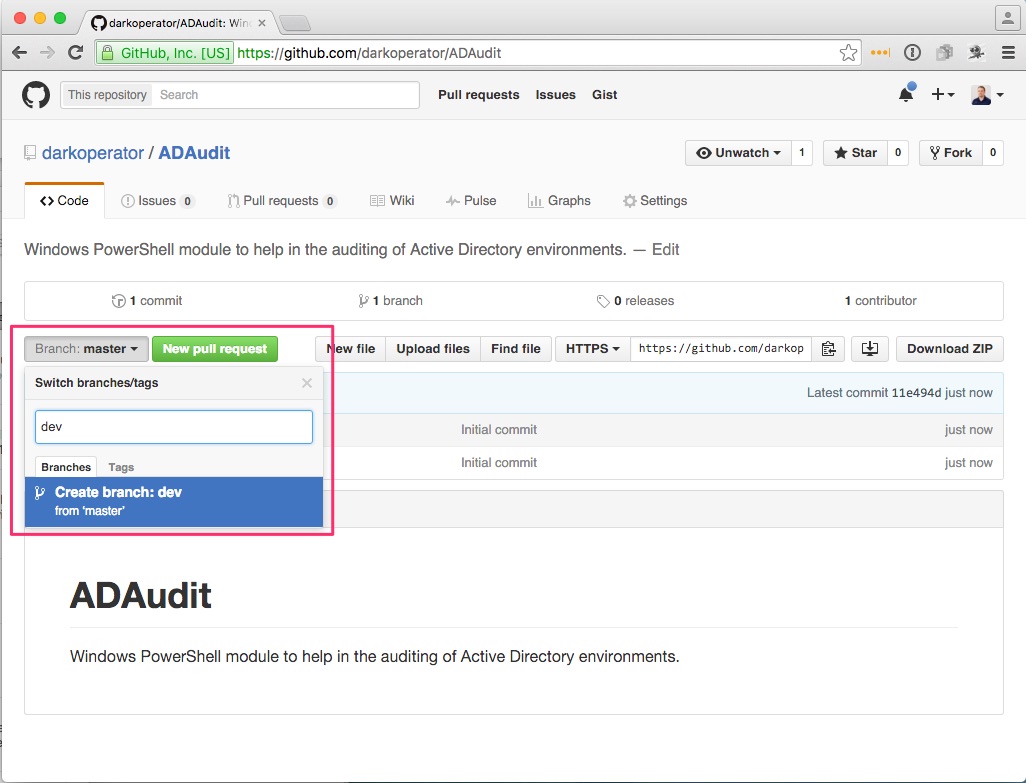The image size is (1026, 783).
Task: View the 0 releases page
Action: 635,301
